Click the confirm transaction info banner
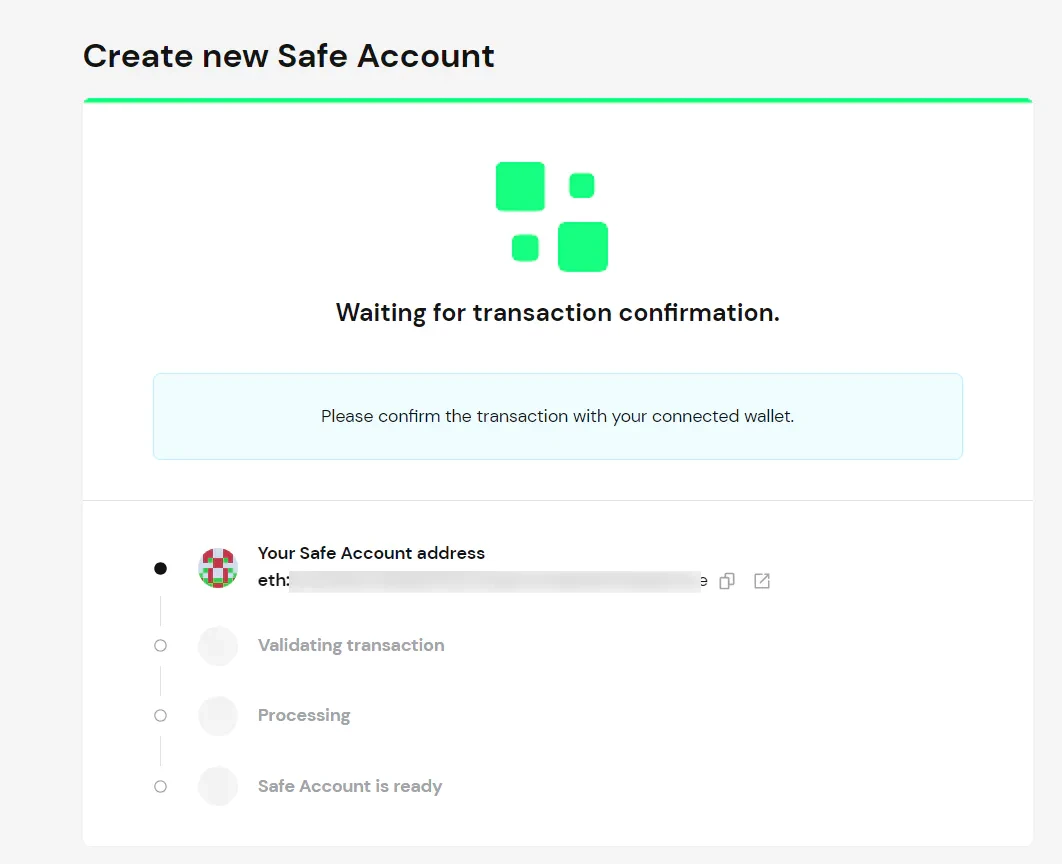The width and height of the screenshot is (1062, 864). (x=557, y=416)
